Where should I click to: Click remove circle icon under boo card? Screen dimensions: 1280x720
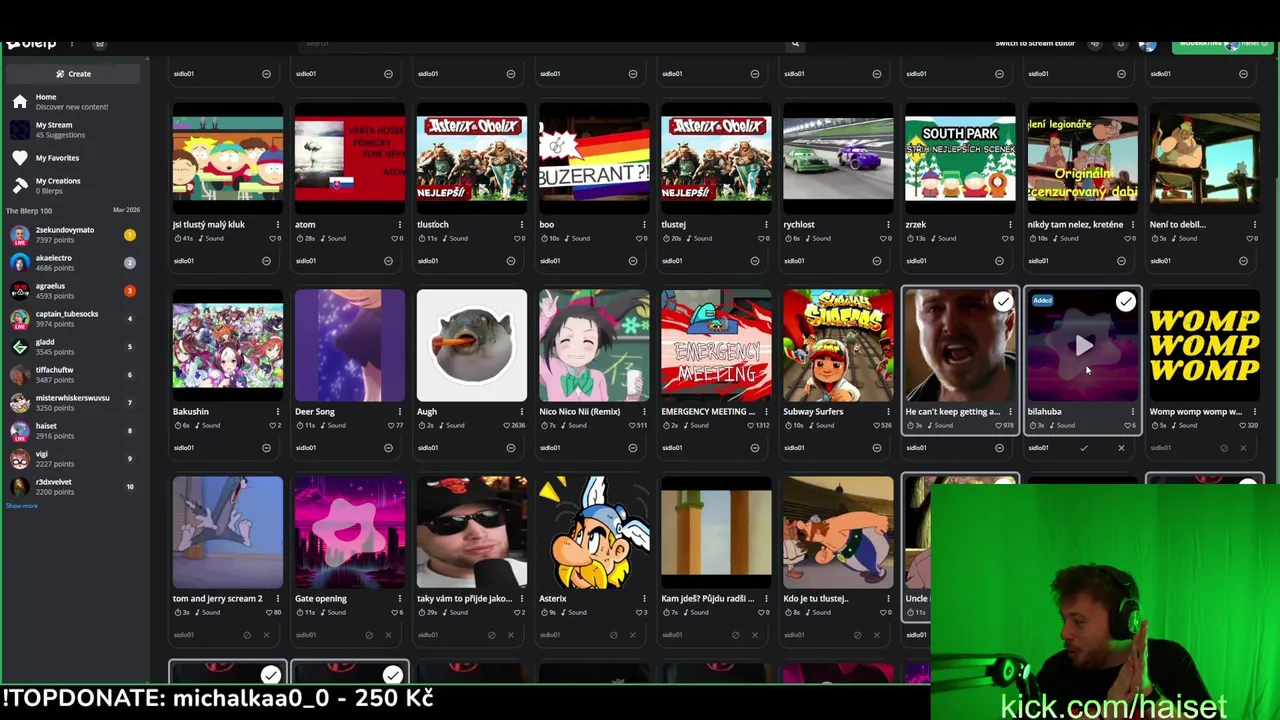[632, 261]
